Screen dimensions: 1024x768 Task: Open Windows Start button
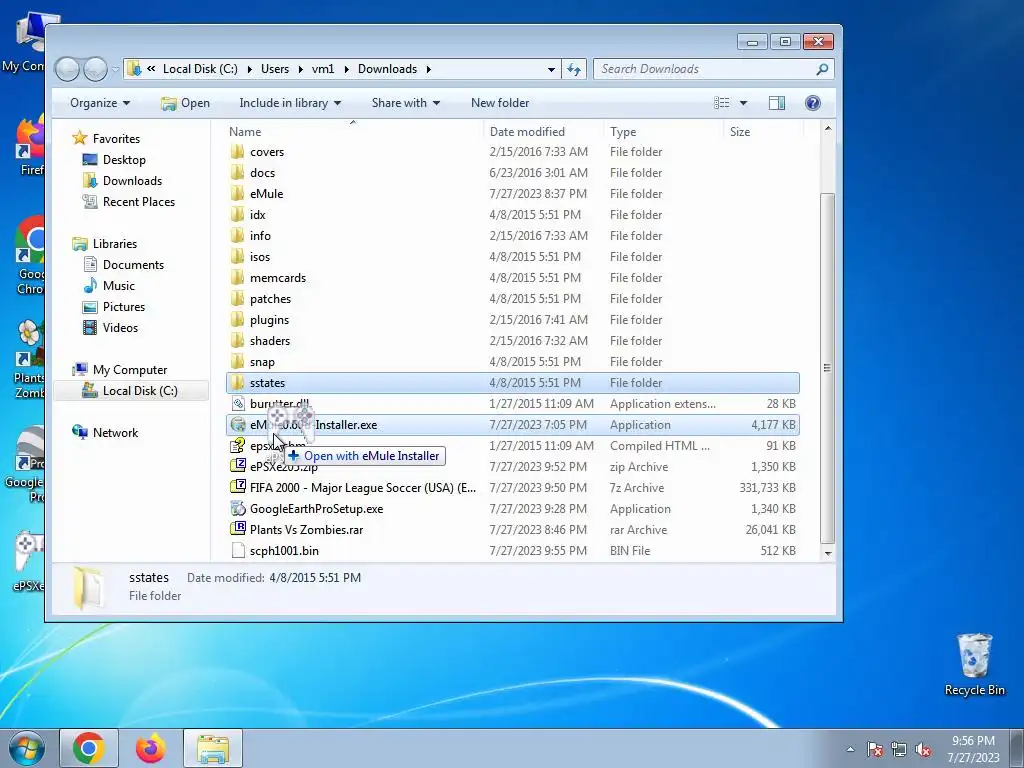tap(27, 748)
